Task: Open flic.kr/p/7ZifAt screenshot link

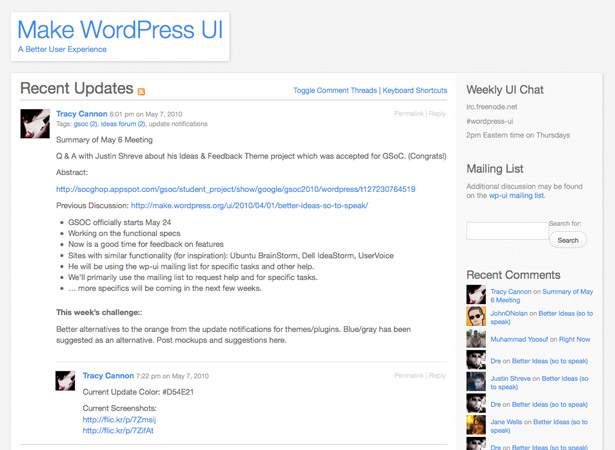Action: point(118,431)
